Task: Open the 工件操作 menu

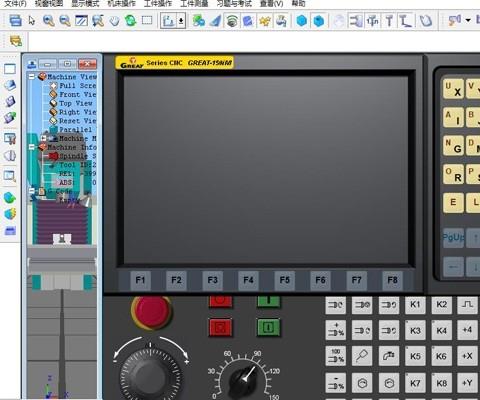Action: tap(158, 4)
